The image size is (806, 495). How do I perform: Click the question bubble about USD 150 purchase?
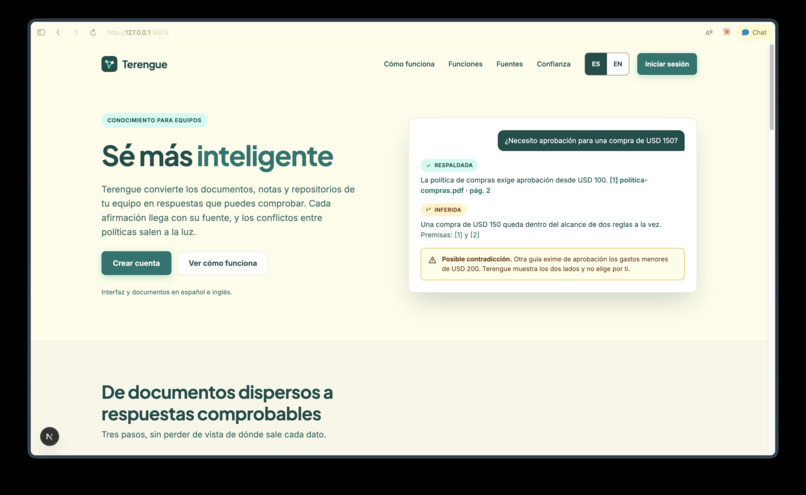point(591,141)
